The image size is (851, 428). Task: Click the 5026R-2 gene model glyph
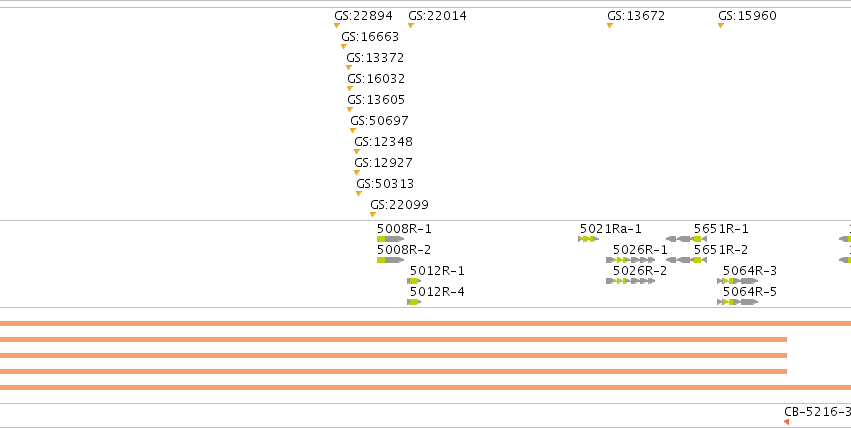pos(631,281)
